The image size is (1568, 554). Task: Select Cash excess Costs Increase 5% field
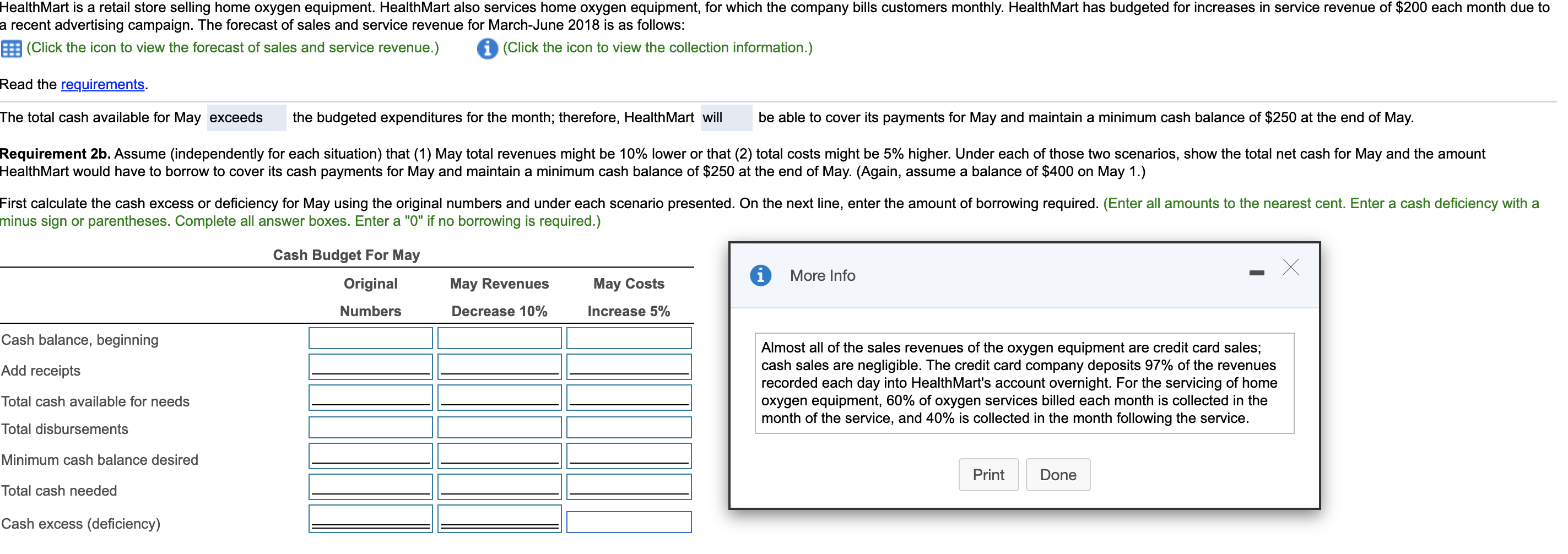tap(629, 523)
